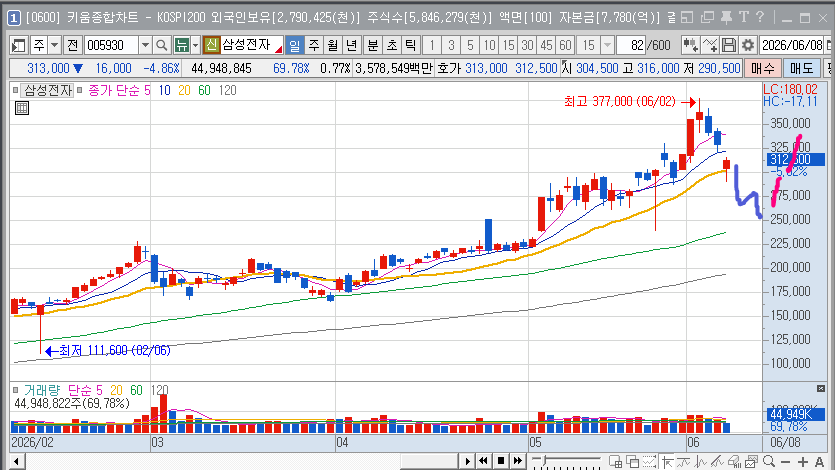Viewport: 835px width, 470px height.
Task: Select the 10 interval button
Action: 489,45
